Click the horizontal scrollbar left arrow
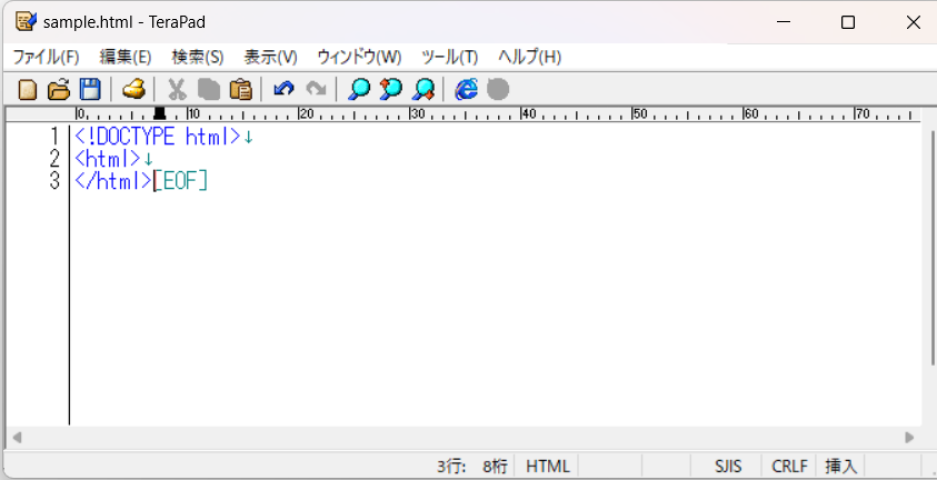This screenshot has height=480, width=937. click(17, 438)
